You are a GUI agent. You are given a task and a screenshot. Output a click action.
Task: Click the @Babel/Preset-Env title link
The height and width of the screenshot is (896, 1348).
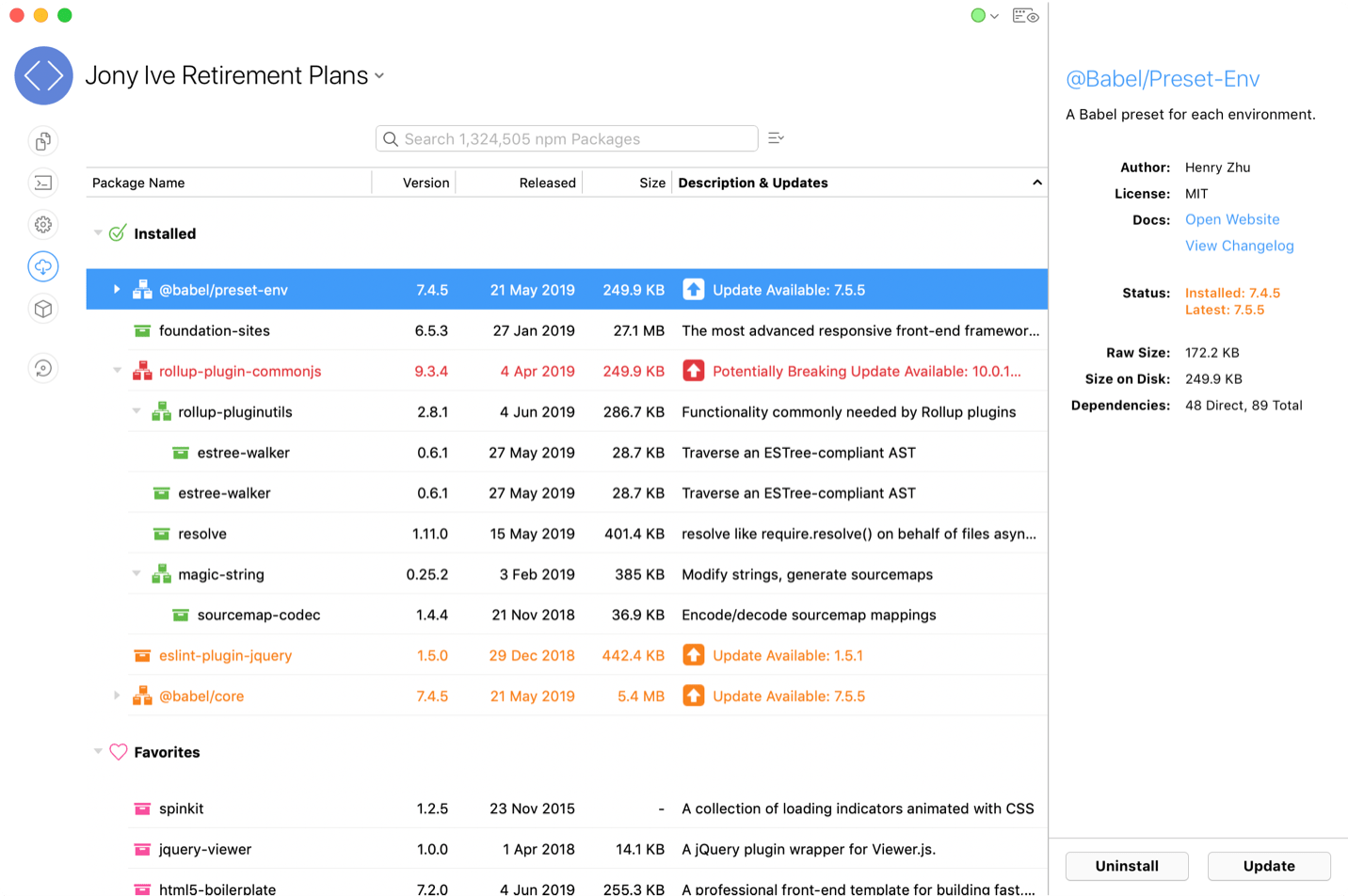(x=1163, y=79)
